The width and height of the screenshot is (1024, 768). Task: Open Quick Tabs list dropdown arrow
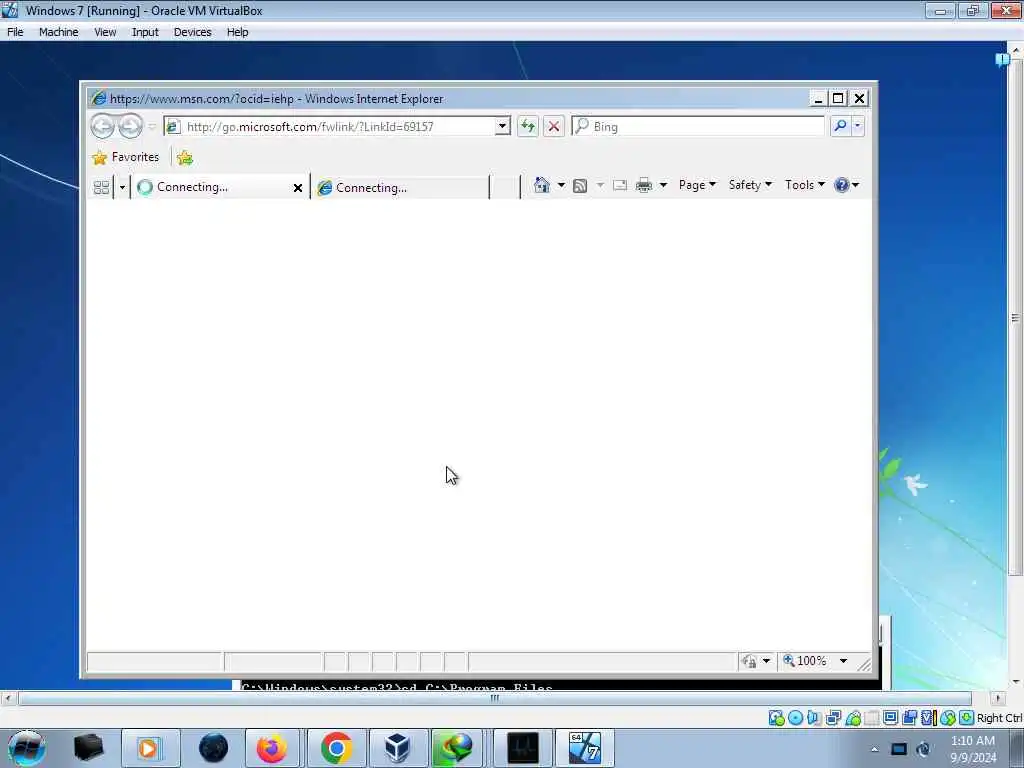tap(122, 187)
